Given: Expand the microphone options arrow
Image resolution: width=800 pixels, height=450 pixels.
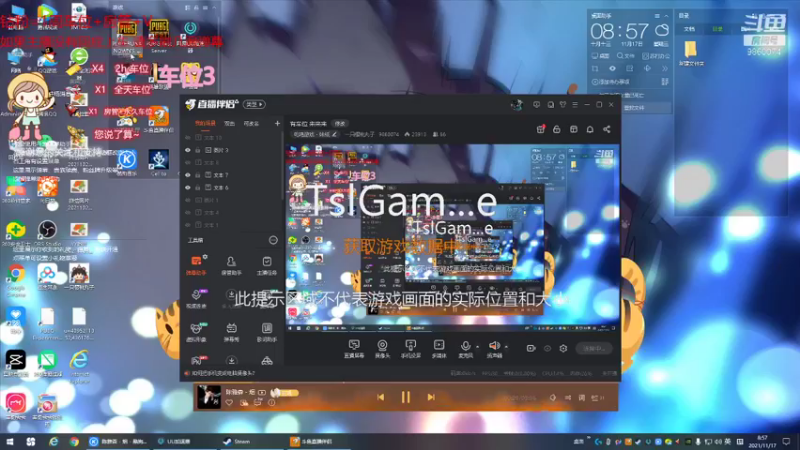Looking at the screenshot, I should 477,347.
